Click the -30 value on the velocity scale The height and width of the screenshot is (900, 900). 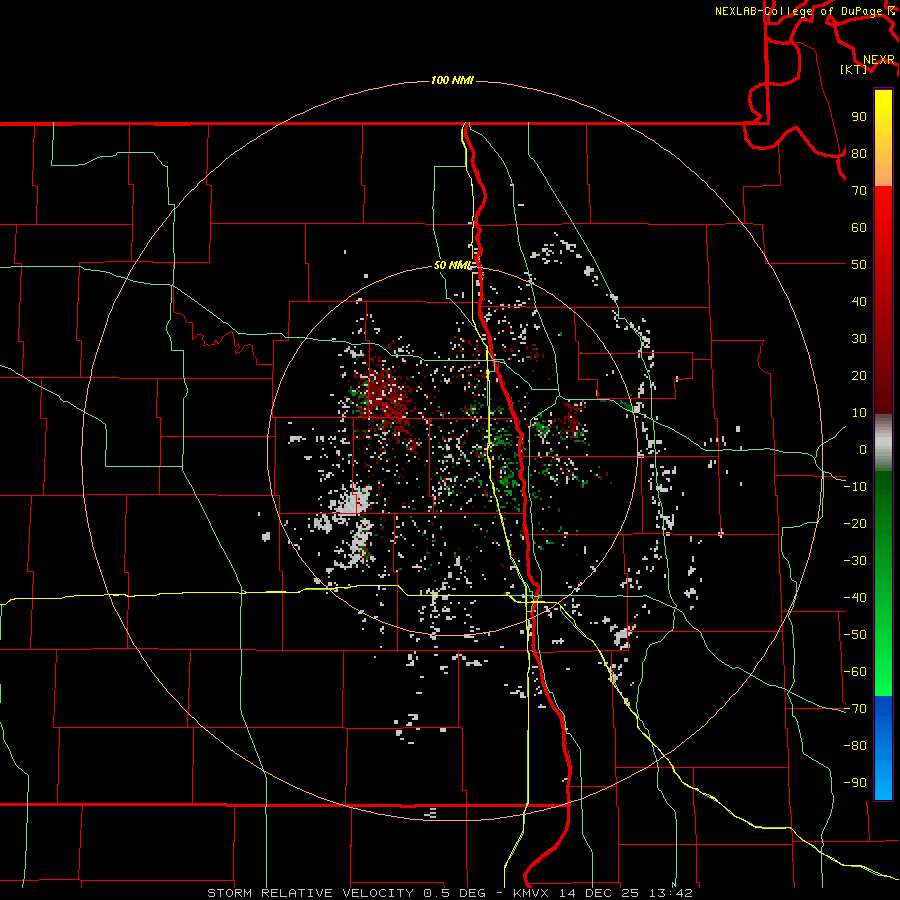(855, 561)
